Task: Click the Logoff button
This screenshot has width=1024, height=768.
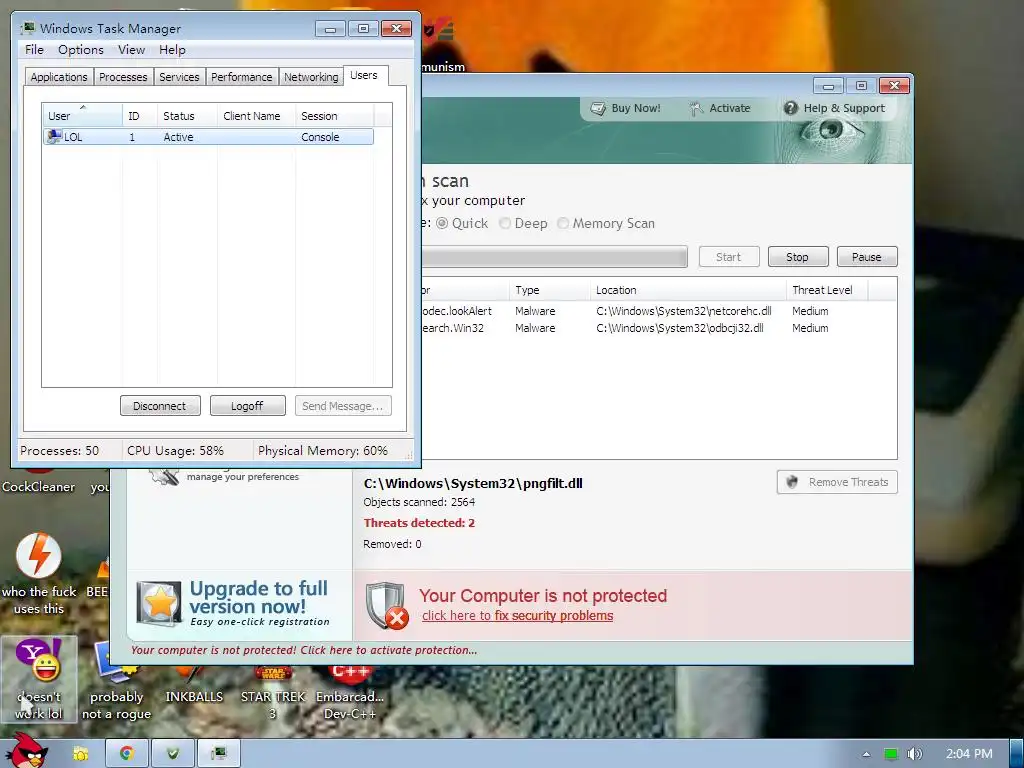Action: 248,406
